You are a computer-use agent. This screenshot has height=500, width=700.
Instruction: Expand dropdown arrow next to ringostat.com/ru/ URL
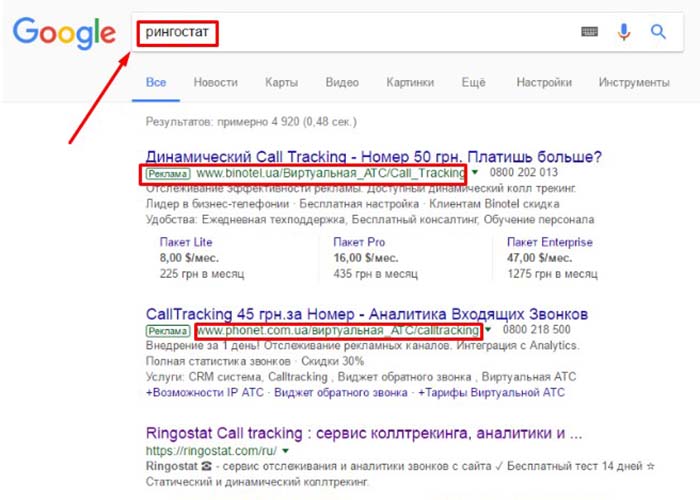click(286, 451)
